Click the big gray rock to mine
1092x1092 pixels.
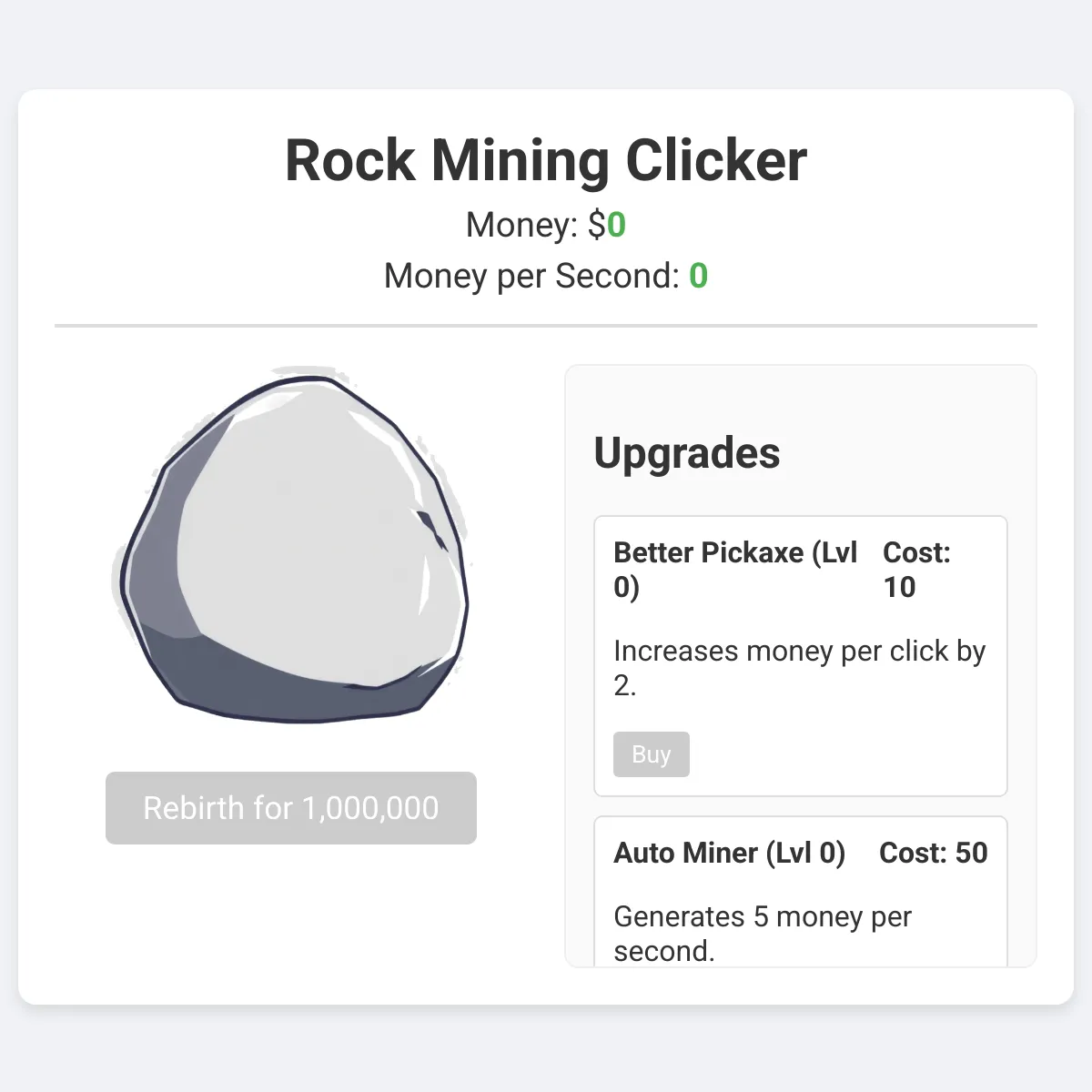click(291, 546)
